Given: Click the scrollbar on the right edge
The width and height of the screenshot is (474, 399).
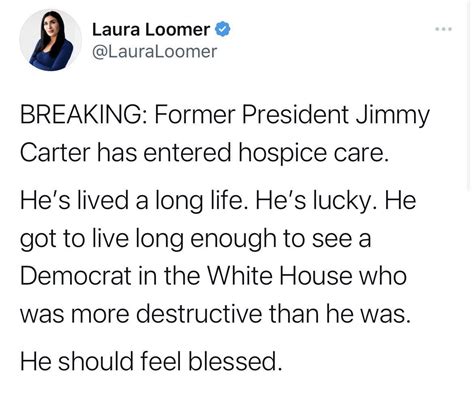Looking at the screenshot, I should pos(469,95).
